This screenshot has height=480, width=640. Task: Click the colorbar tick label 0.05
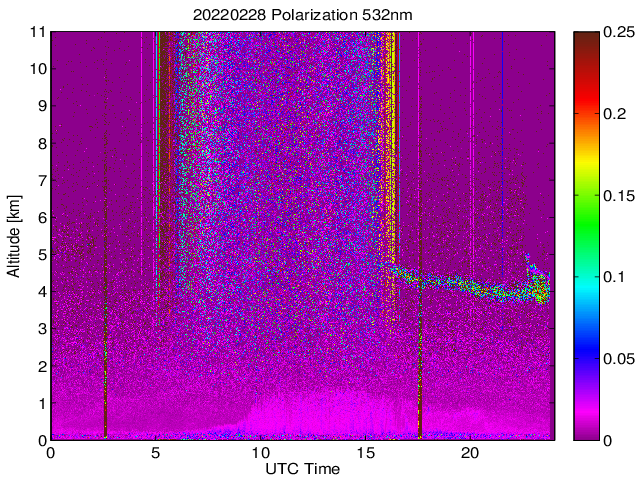tap(619, 358)
